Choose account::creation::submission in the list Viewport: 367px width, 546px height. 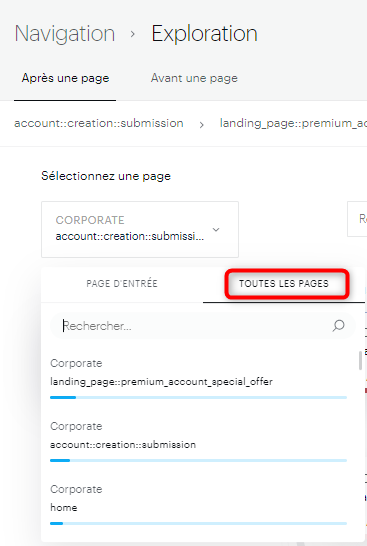point(198,440)
